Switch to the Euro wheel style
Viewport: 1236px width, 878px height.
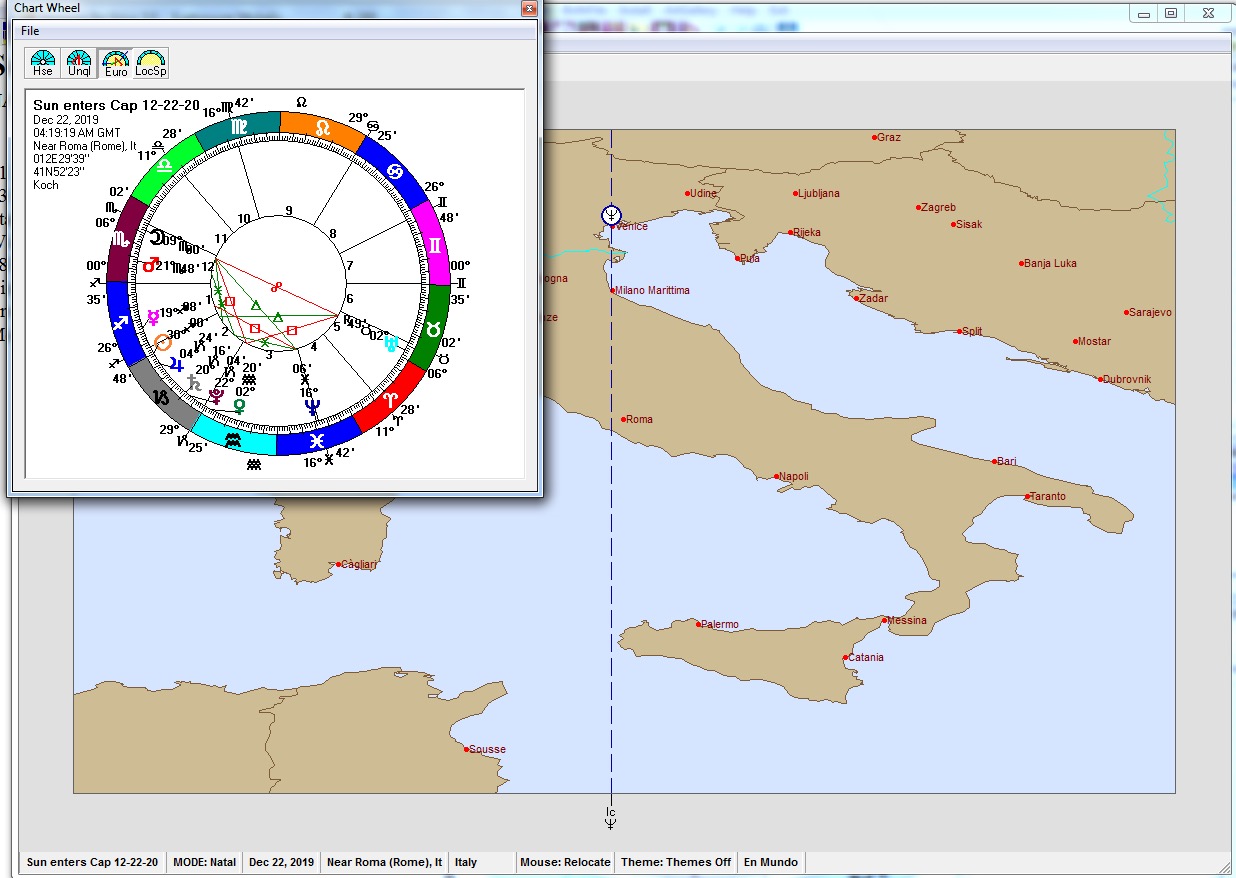click(116, 63)
